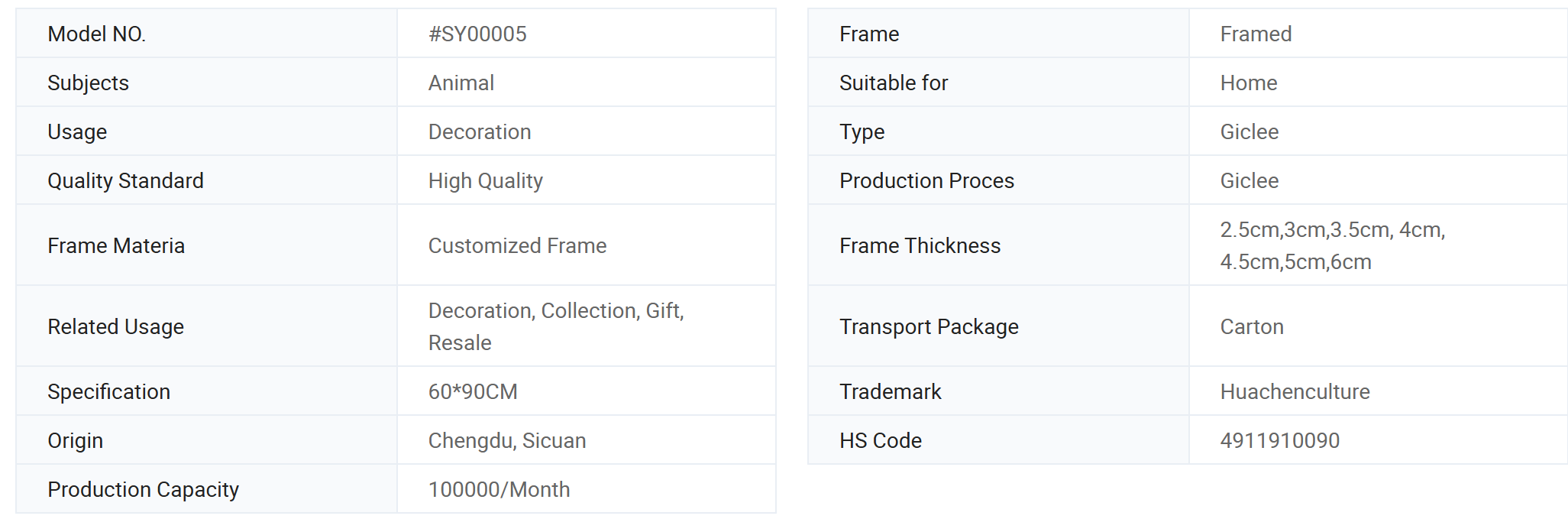The image size is (1568, 519).
Task: Click the Related Usage label
Action: (x=115, y=327)
